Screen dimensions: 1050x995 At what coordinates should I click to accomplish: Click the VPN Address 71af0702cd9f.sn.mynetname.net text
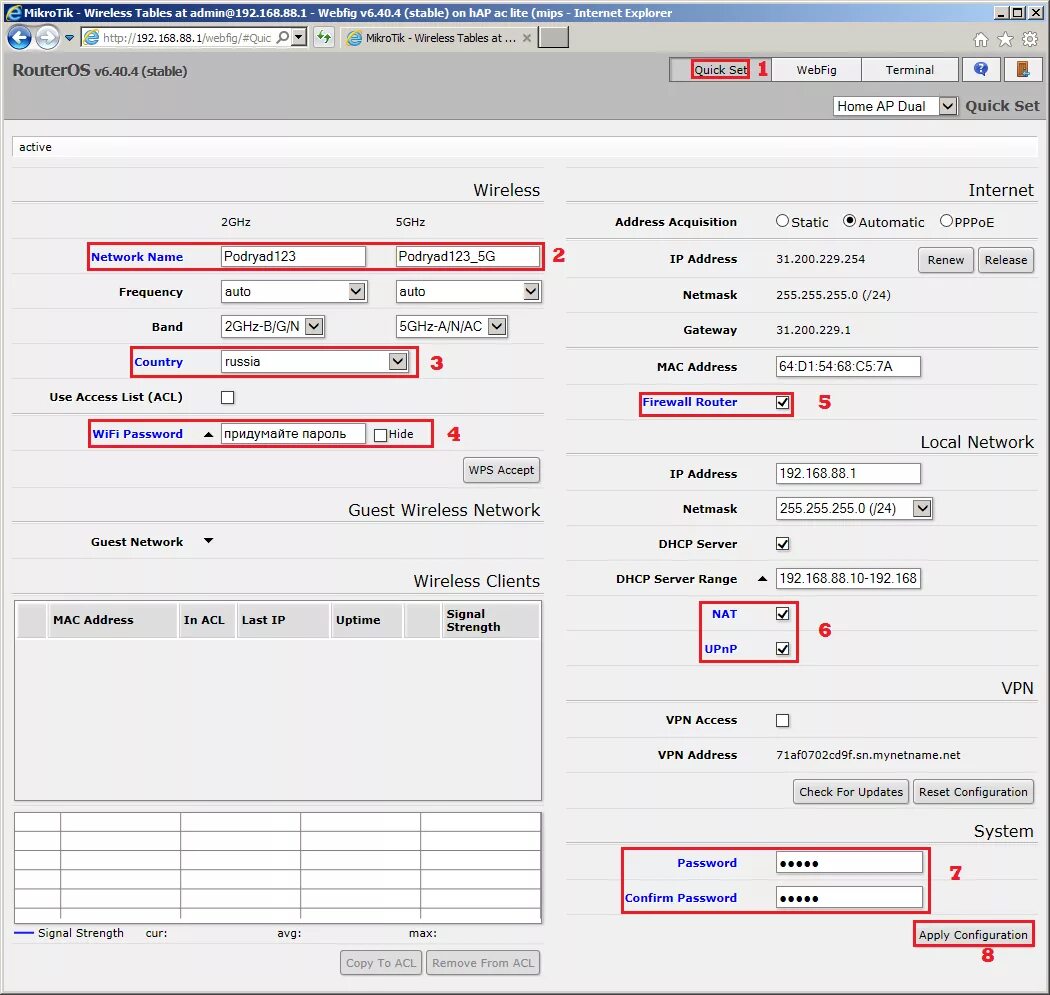pyautogui.click(x=868, y=755)
